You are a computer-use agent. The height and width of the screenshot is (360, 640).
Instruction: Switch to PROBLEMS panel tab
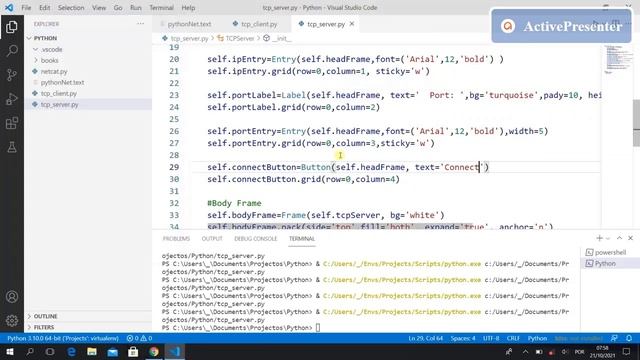pyautogui.click(x=176, y=239)
